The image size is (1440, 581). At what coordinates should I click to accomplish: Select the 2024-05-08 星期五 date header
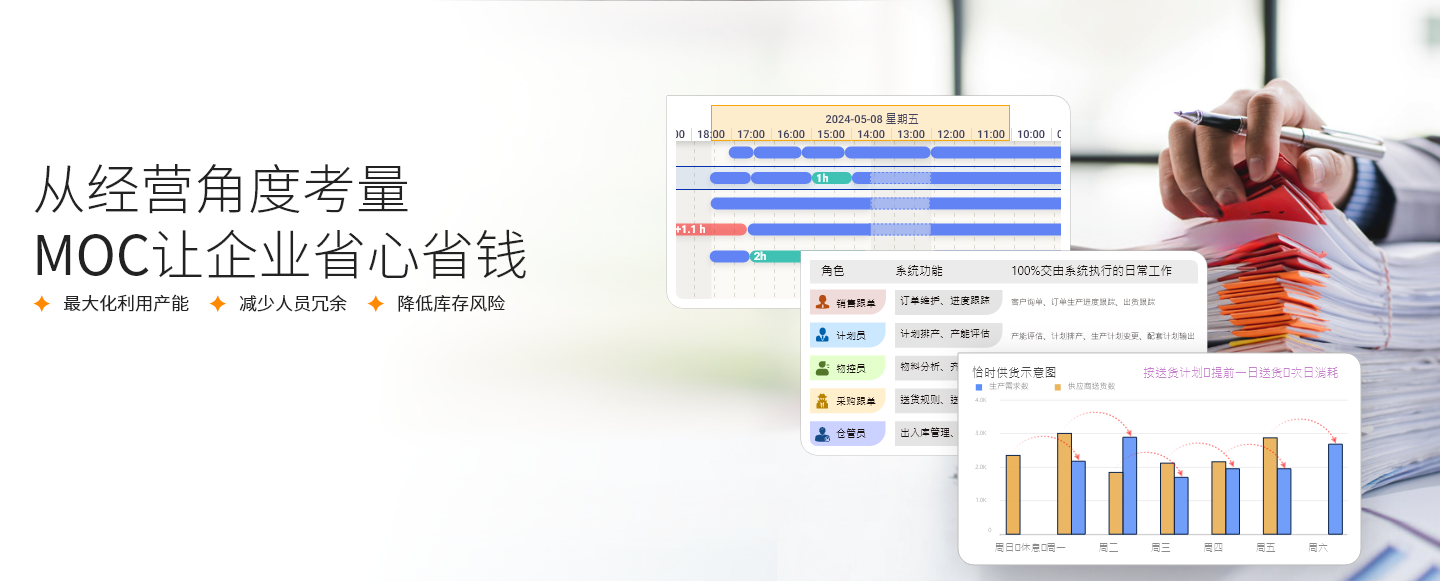pos(859,118)
